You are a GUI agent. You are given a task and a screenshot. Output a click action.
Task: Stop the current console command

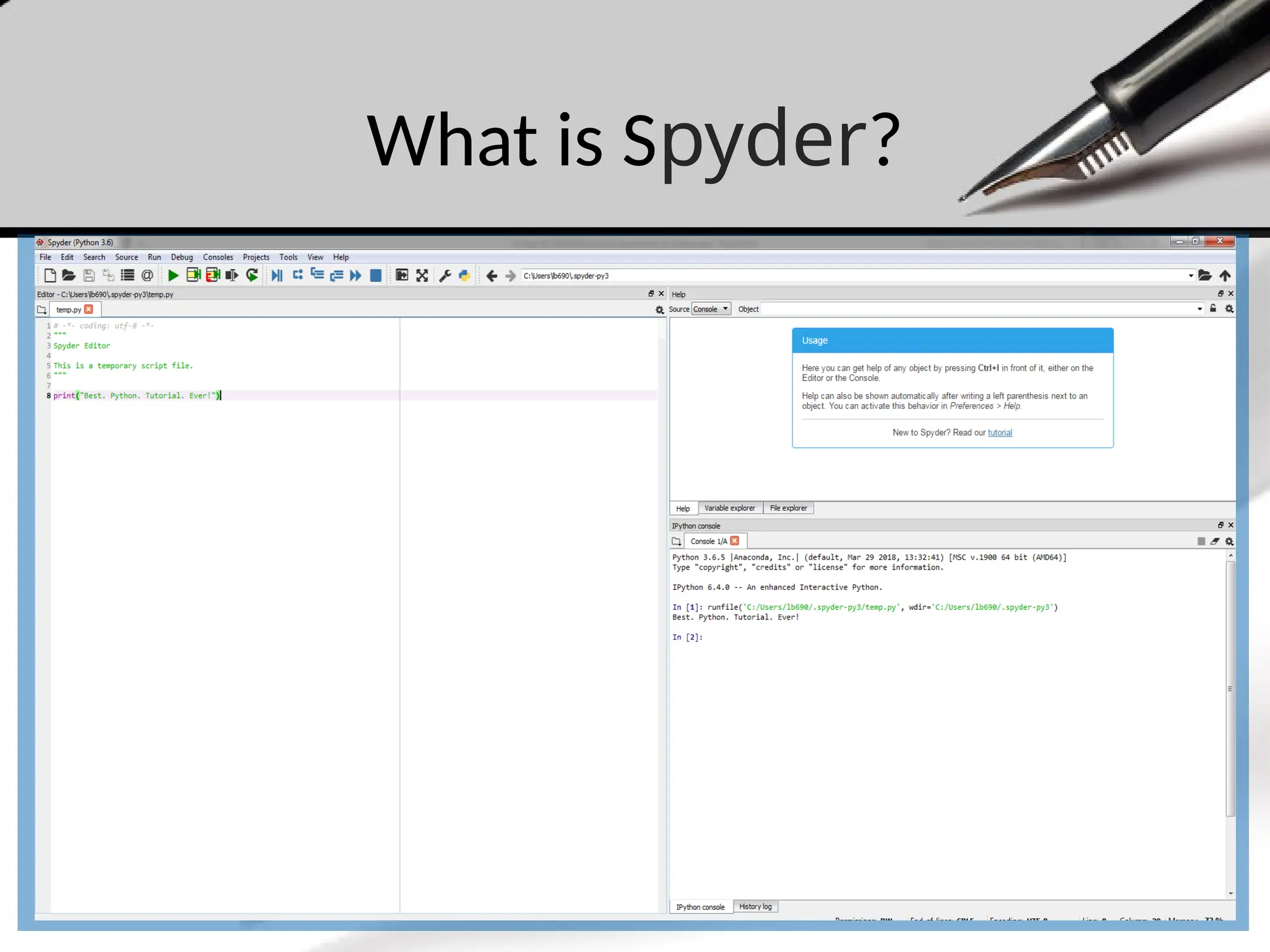point(1201,541)
